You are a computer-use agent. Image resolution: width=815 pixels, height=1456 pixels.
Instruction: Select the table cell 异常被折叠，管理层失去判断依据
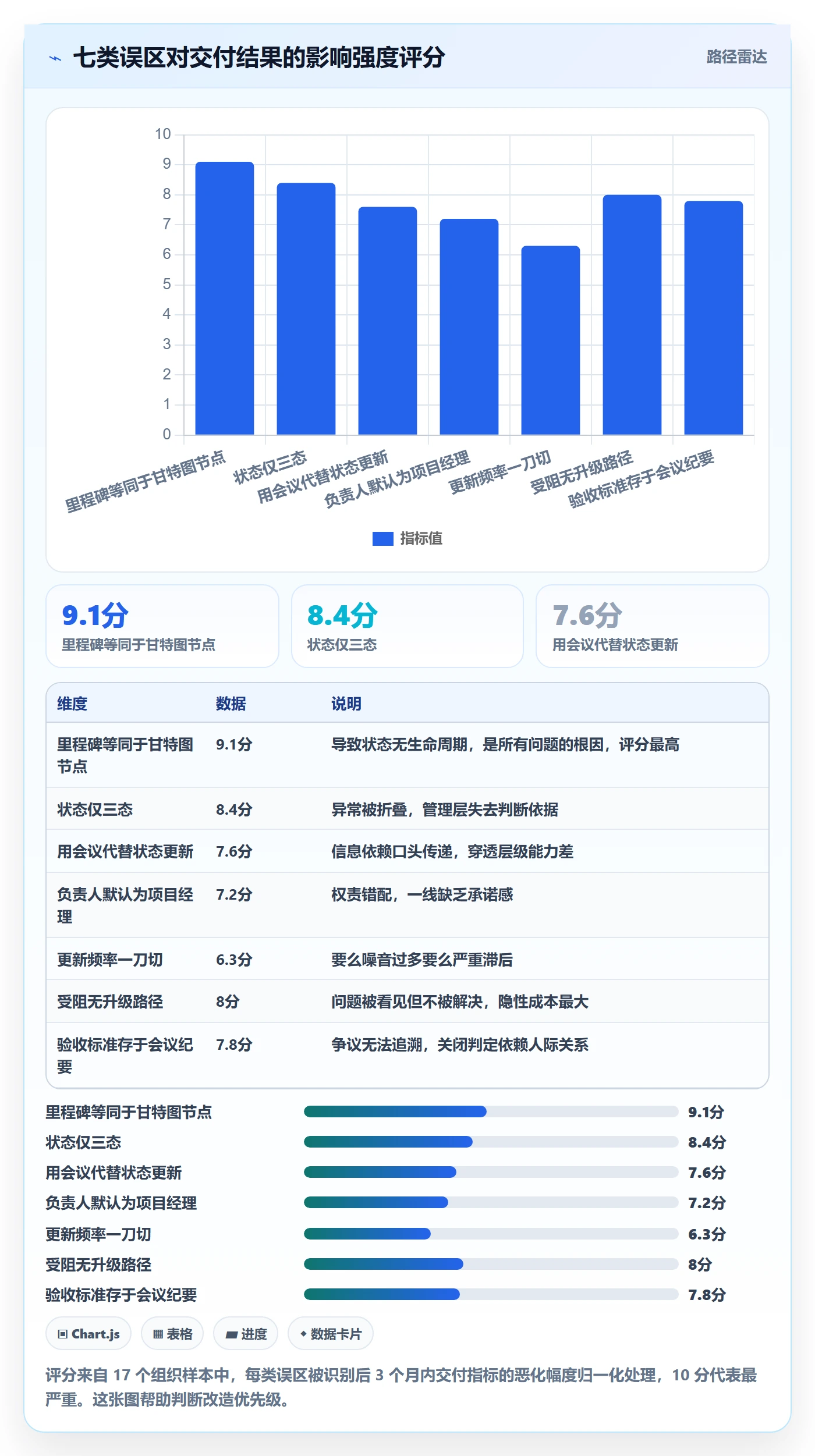click(x=445, y=809)
